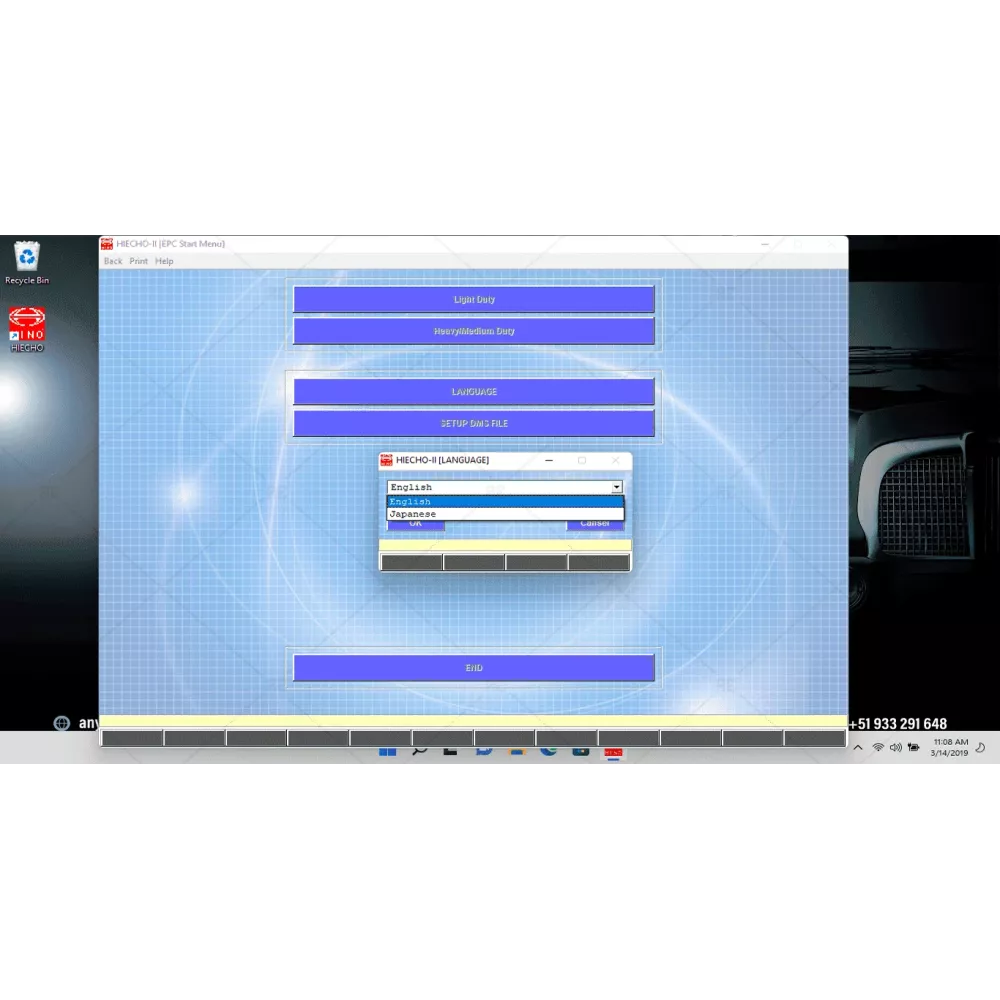This screenshot has width=1000, height=1000.
Task: Click the taskbar clock showing 11:08 AM
Action: click(x=949, y=748)
